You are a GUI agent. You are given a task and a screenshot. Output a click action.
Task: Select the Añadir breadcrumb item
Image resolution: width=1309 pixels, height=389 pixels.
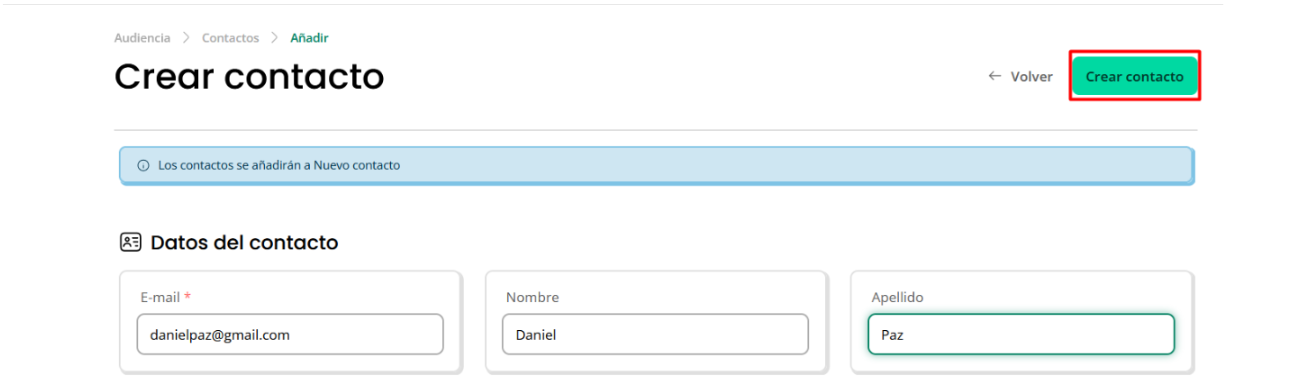310,38
